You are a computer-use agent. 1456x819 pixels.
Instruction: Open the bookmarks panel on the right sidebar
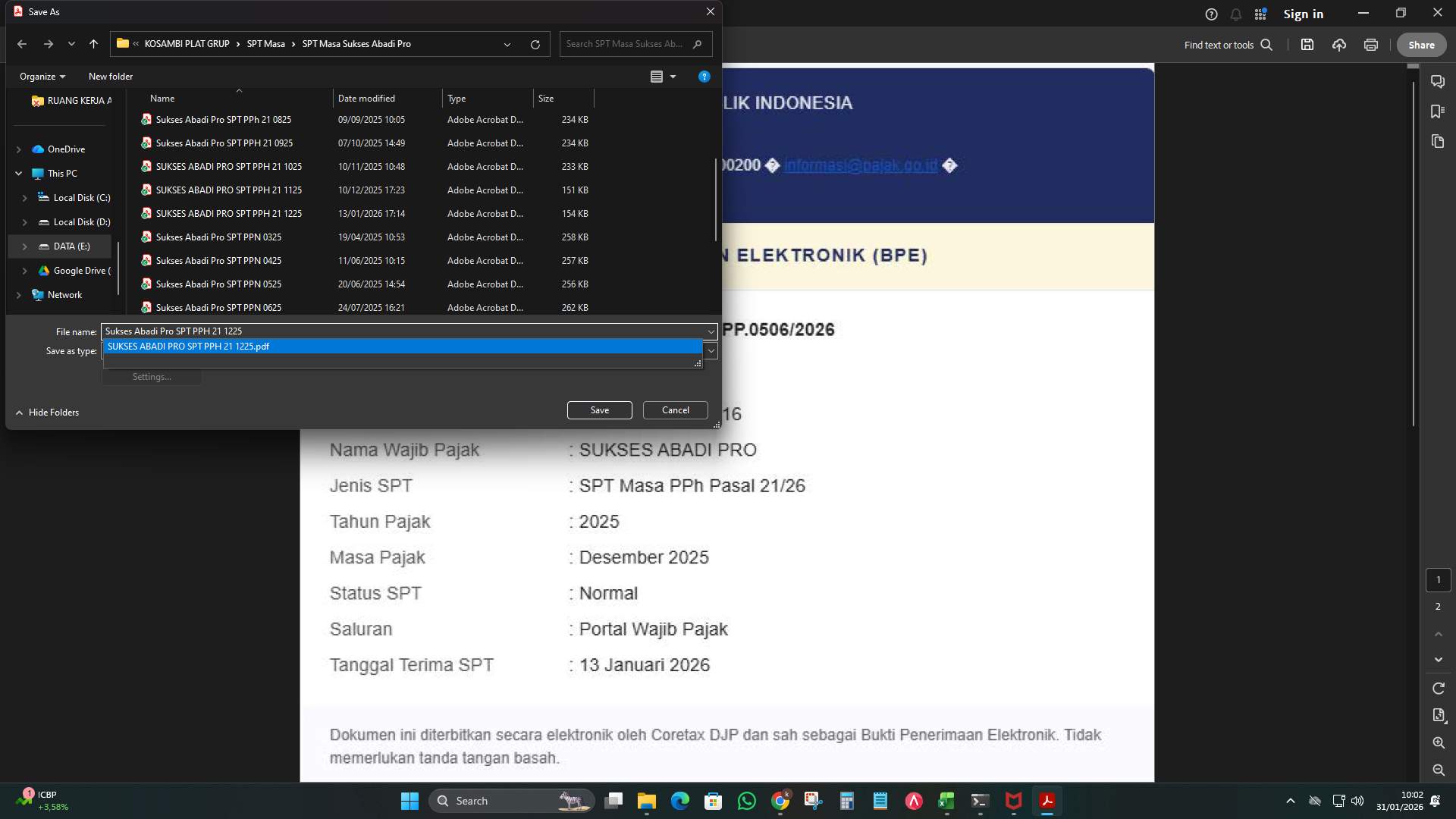click(1438, 111)
